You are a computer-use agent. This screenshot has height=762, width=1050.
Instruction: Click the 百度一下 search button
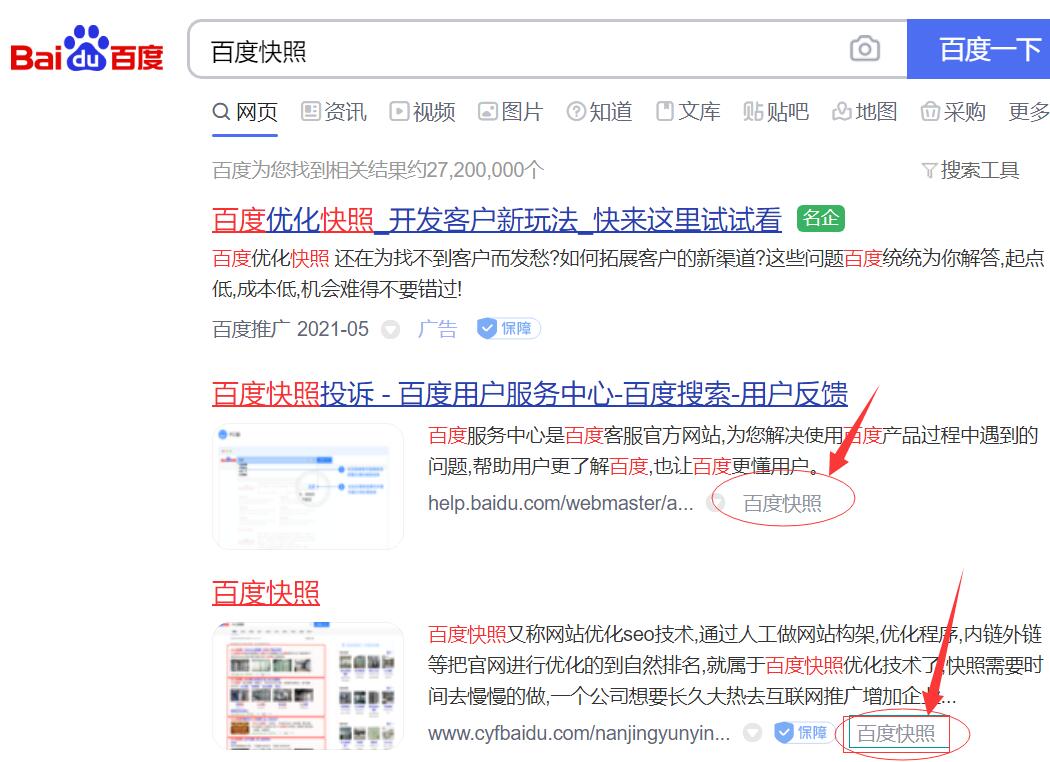pyautogui.click(x=979, y=49)
